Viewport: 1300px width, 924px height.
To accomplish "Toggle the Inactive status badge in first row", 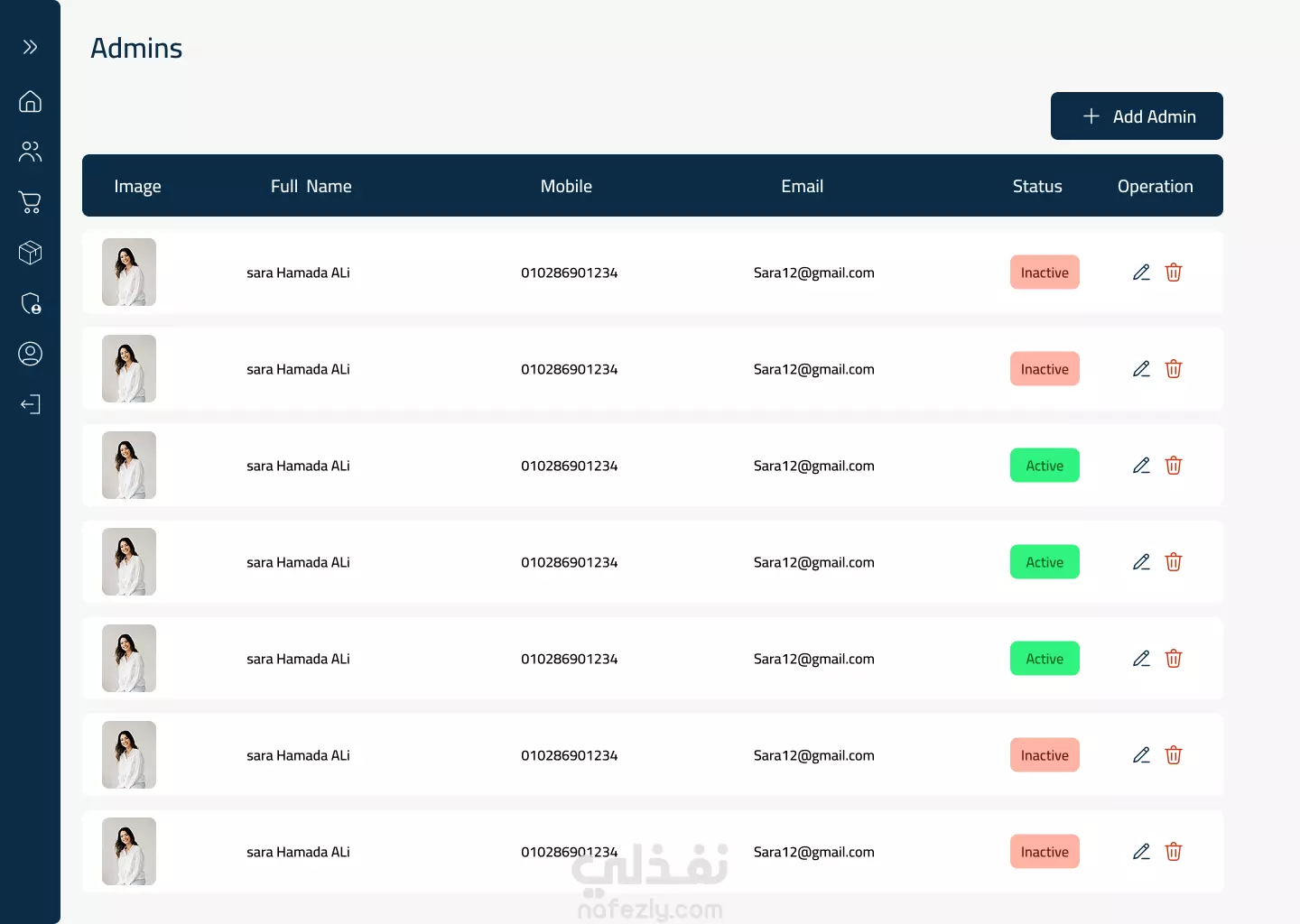I will (1045, 273).
